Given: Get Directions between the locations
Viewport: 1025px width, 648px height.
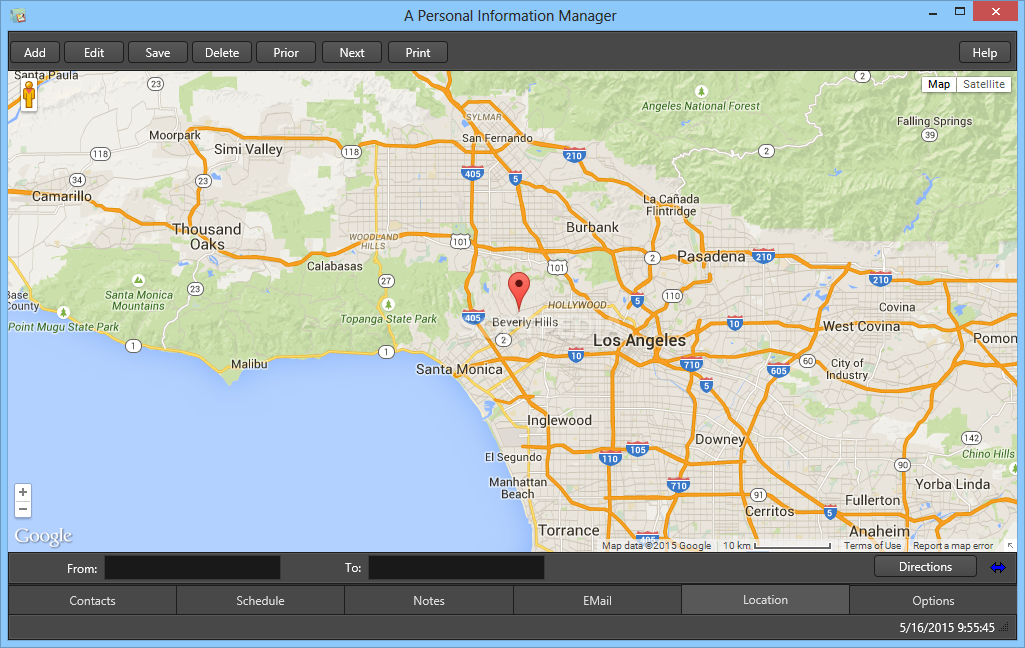Looking at the screenshot, I should pos(925,567).
